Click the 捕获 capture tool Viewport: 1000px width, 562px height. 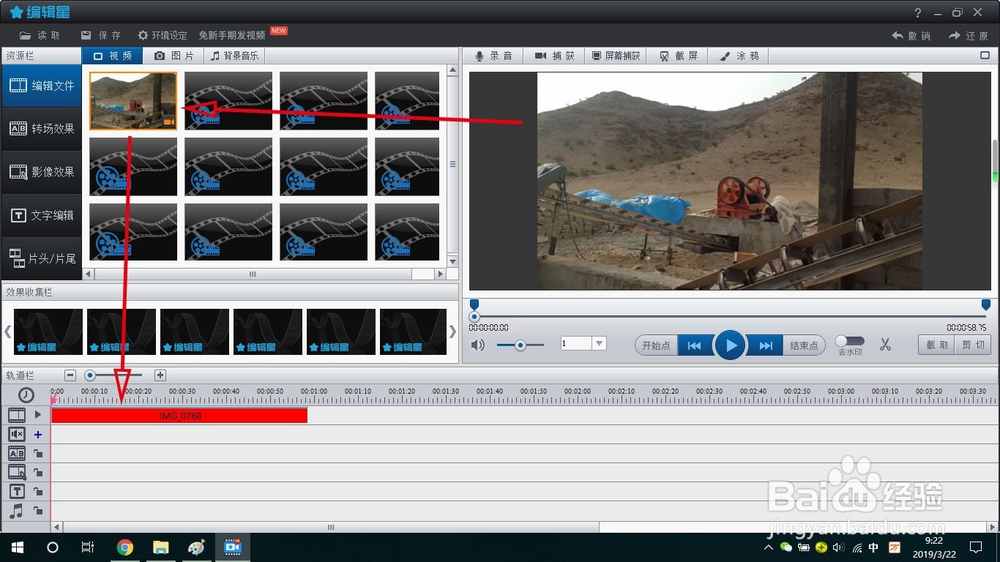(554, 56)
